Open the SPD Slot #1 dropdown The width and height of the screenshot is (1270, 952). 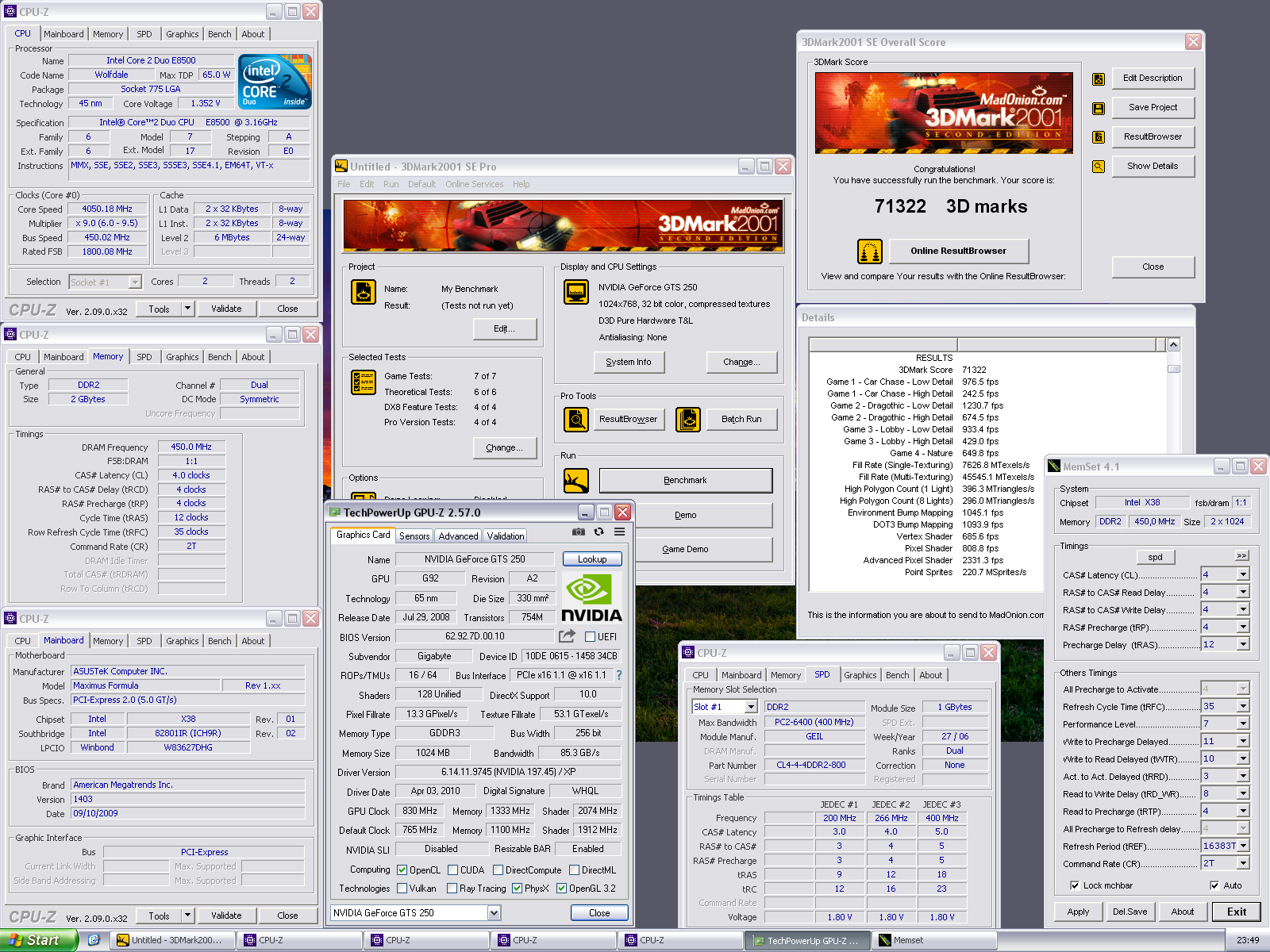750,707
